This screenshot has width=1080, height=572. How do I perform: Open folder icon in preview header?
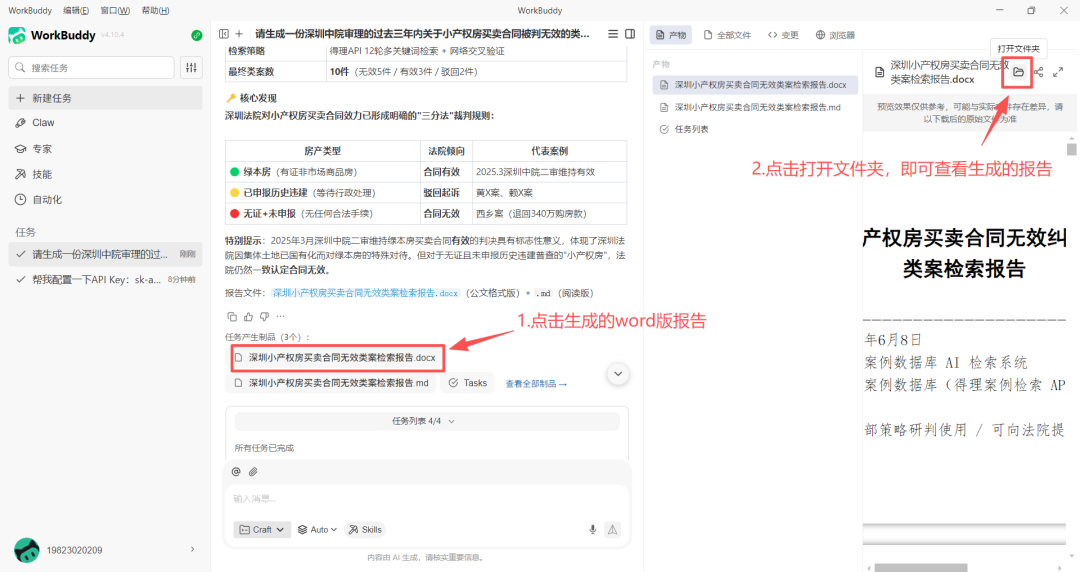(x=1018, y=72)
